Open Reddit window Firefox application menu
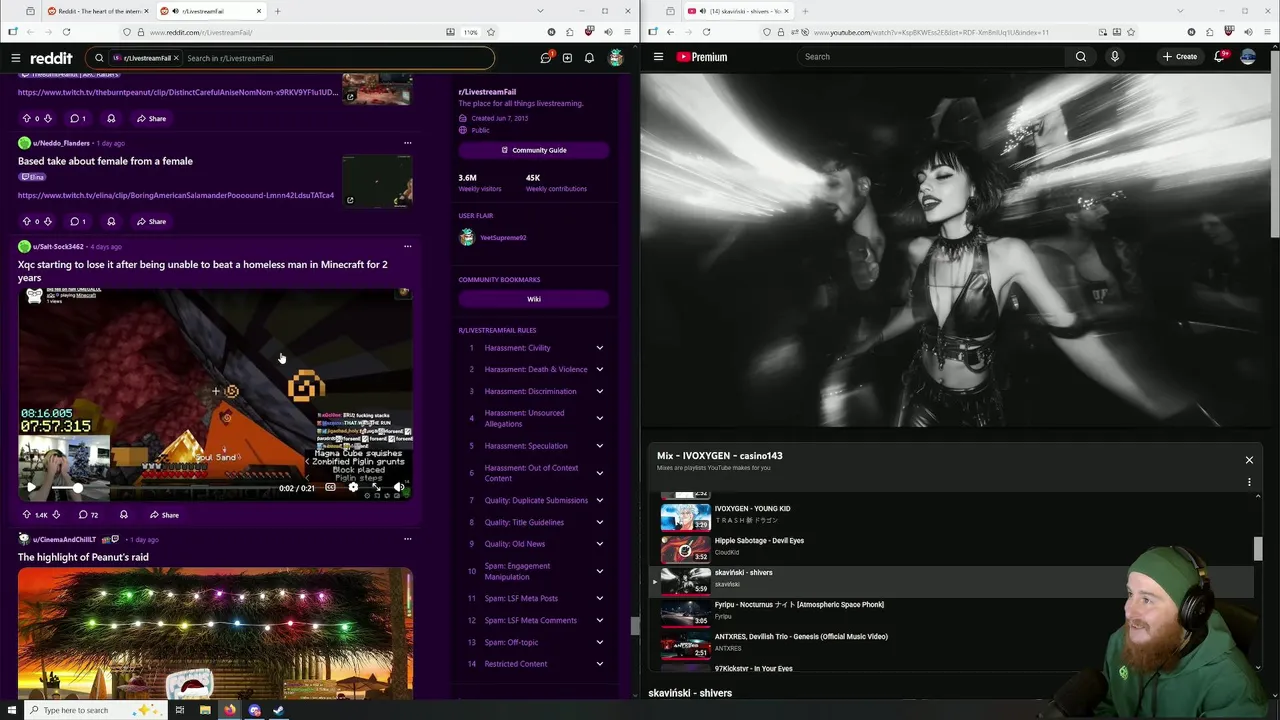Viewport: 1280px width, 720px height. 628,32
